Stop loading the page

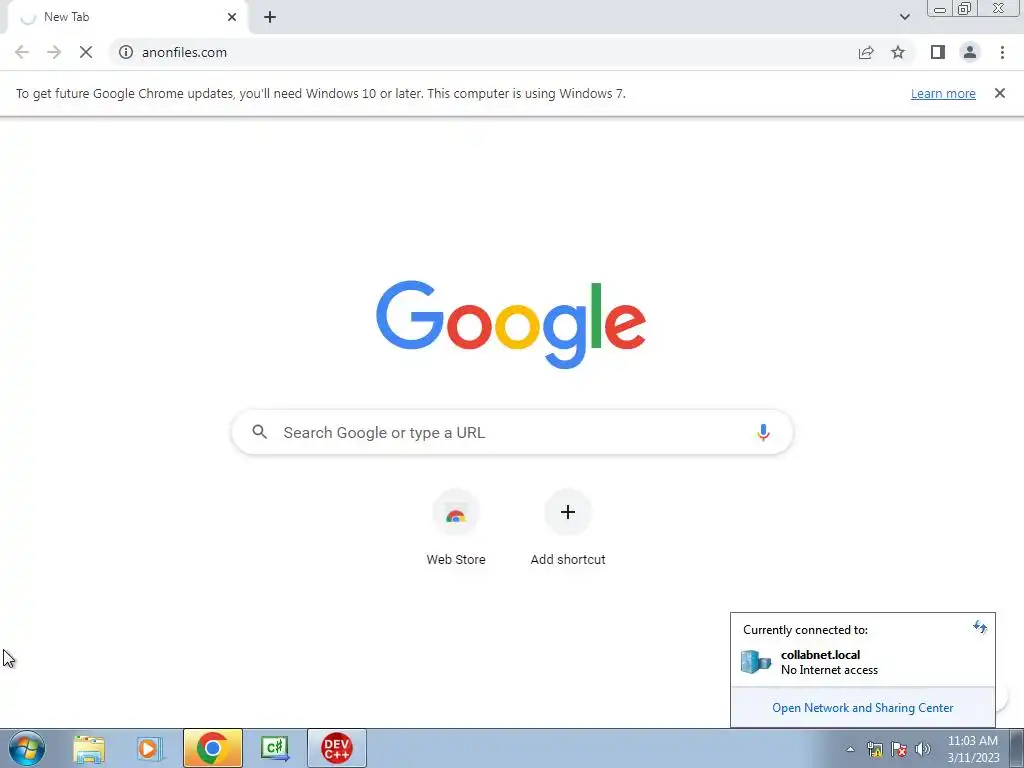coord(86,52)
